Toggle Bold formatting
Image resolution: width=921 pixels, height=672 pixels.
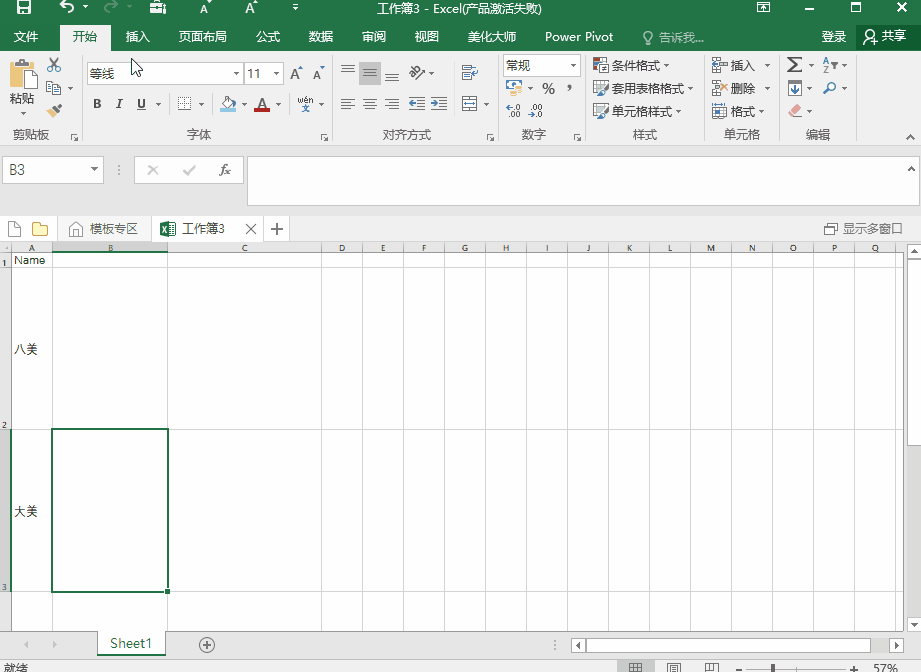97,104
